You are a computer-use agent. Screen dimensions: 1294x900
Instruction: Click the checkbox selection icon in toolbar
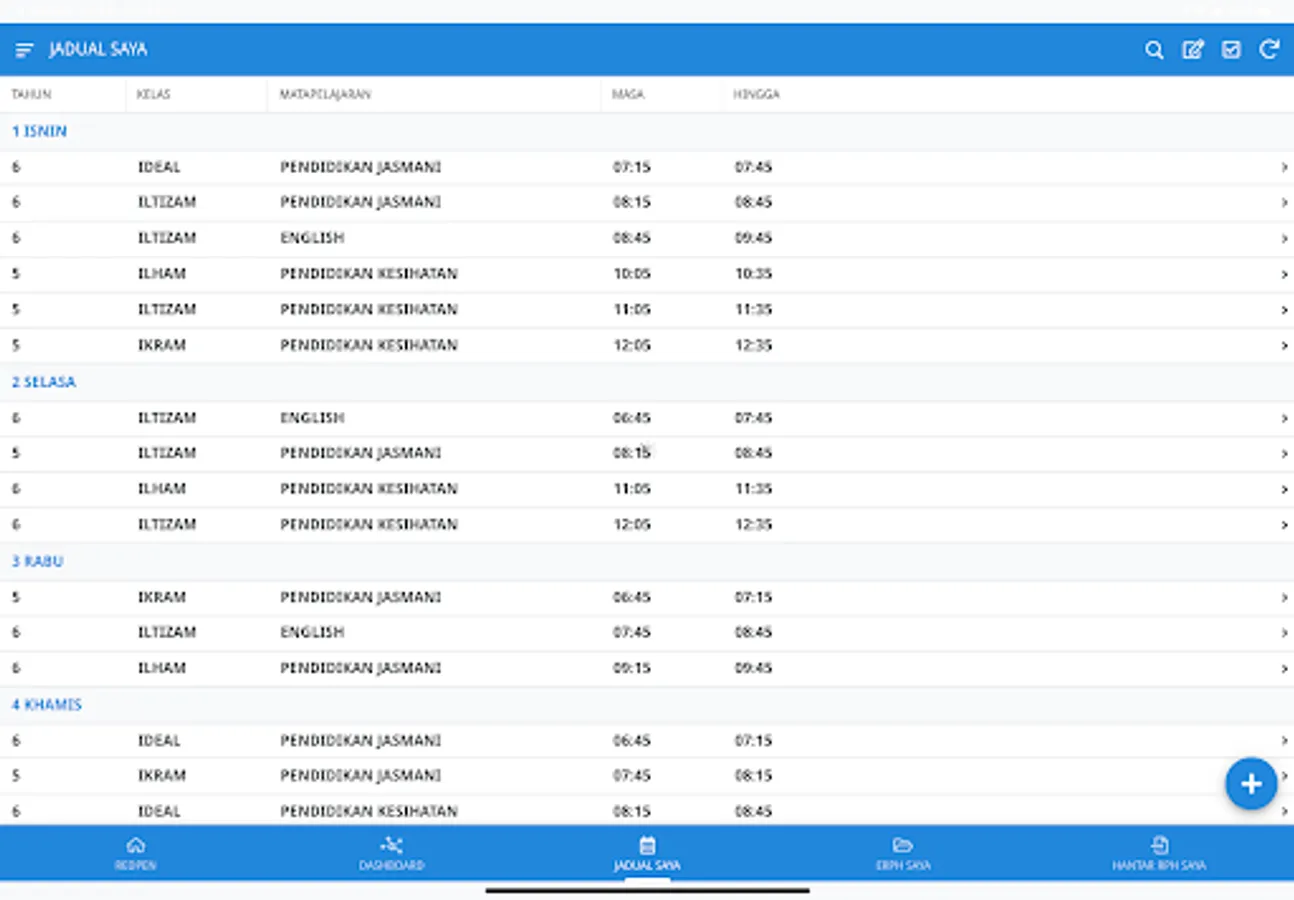1231,49
